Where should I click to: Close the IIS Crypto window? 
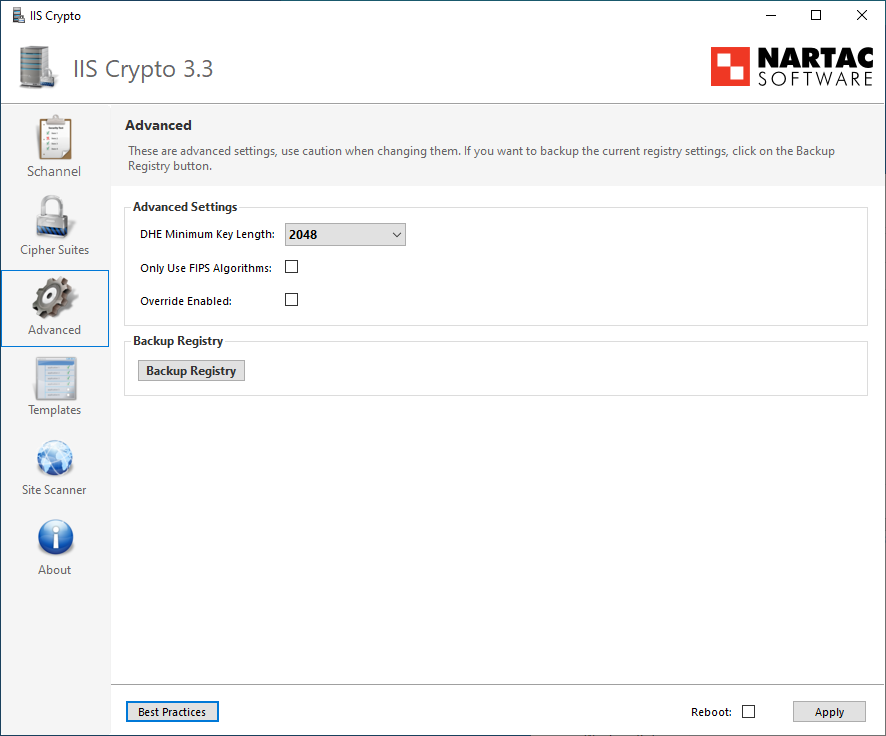(862, 15)
